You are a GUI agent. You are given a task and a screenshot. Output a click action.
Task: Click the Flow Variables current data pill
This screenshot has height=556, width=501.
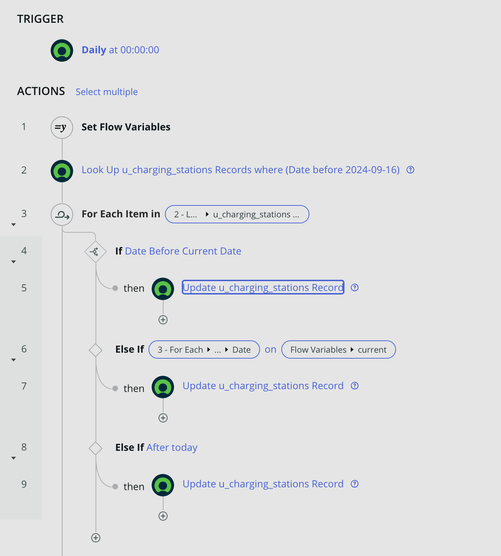tap(338, 350)
